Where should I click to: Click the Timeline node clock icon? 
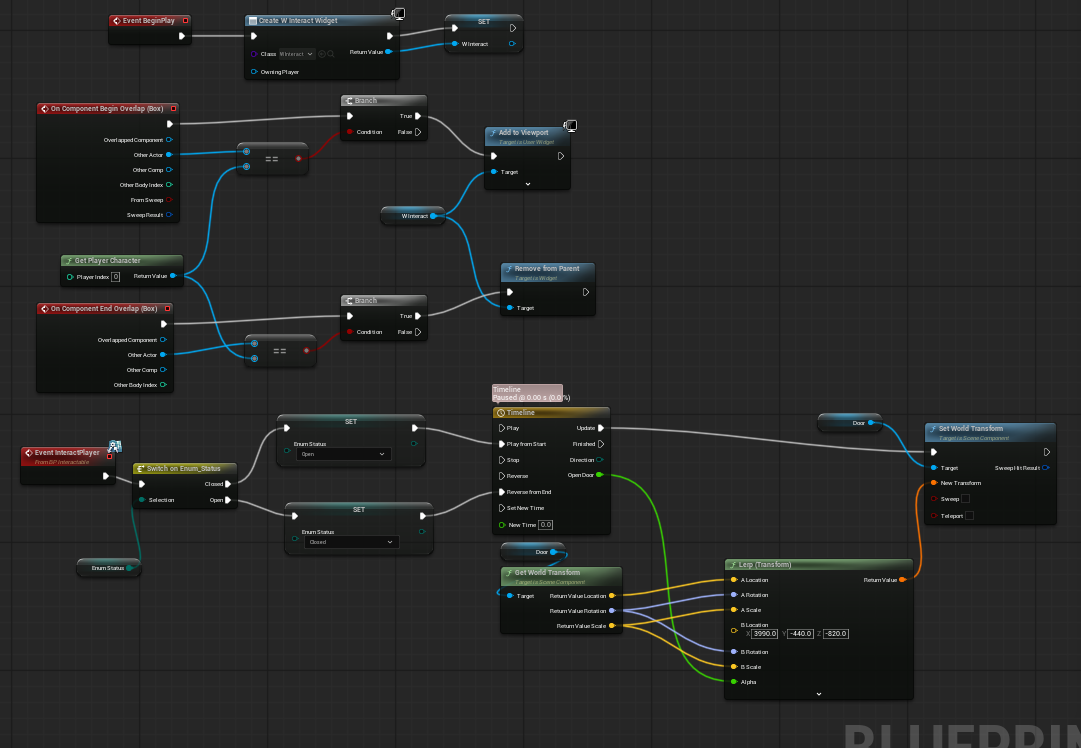click(501, 413)
